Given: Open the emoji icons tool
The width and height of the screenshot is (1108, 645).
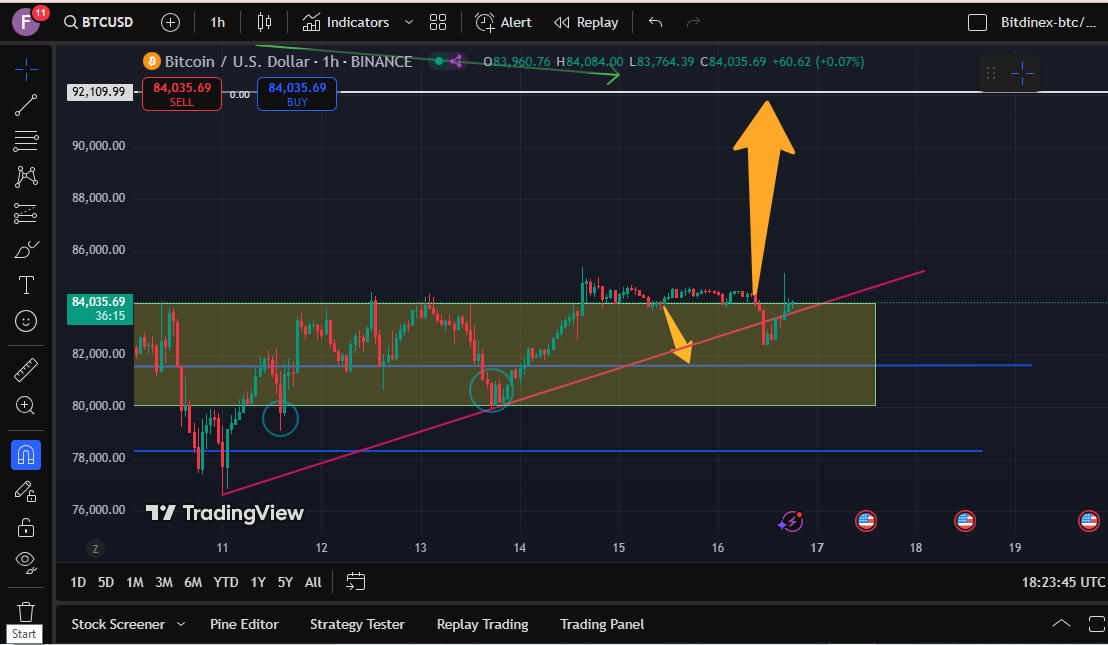Looking at the screenshot, I should point(26,321).
